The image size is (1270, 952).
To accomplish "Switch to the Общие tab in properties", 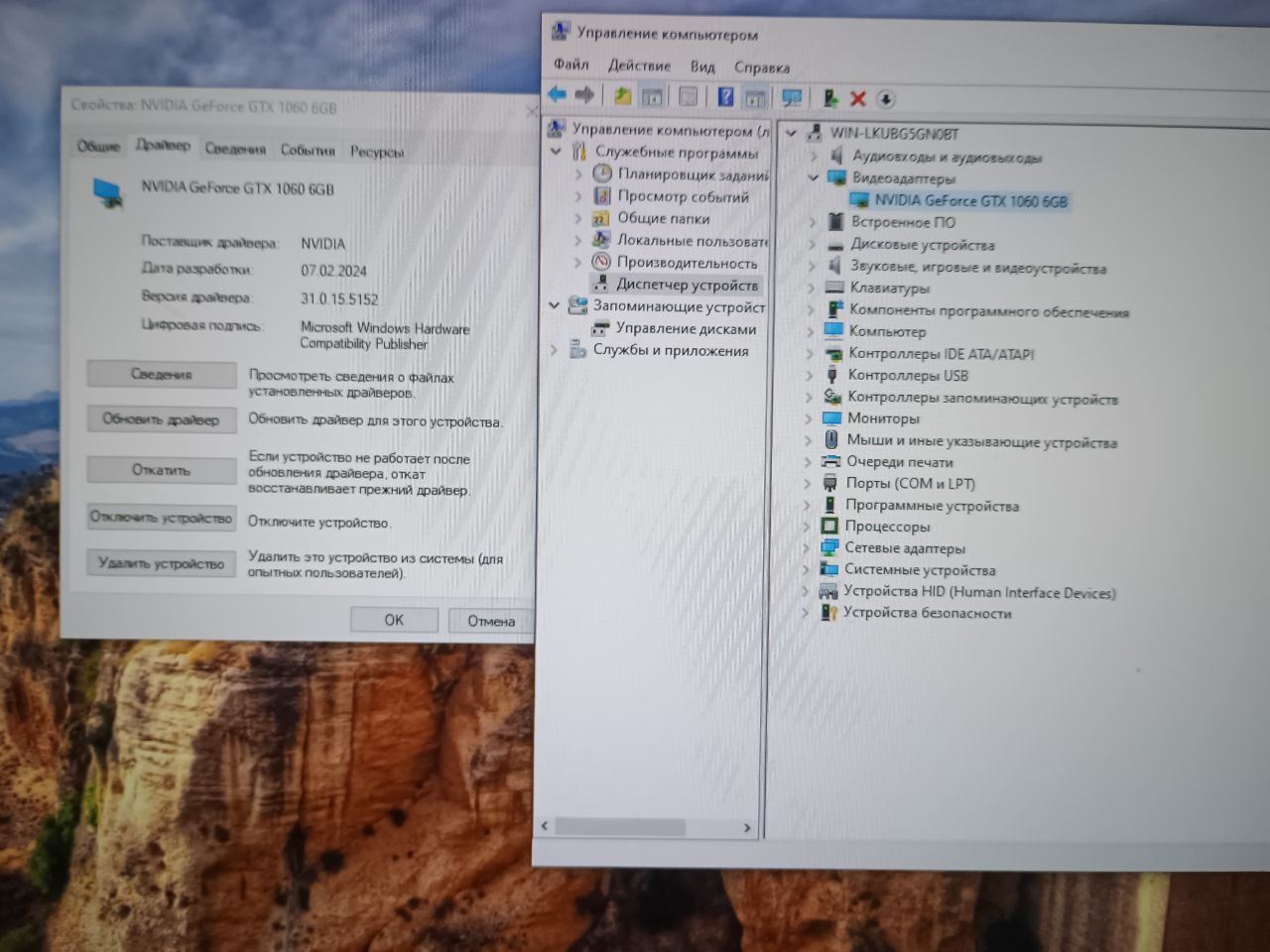I will point(98,146).
